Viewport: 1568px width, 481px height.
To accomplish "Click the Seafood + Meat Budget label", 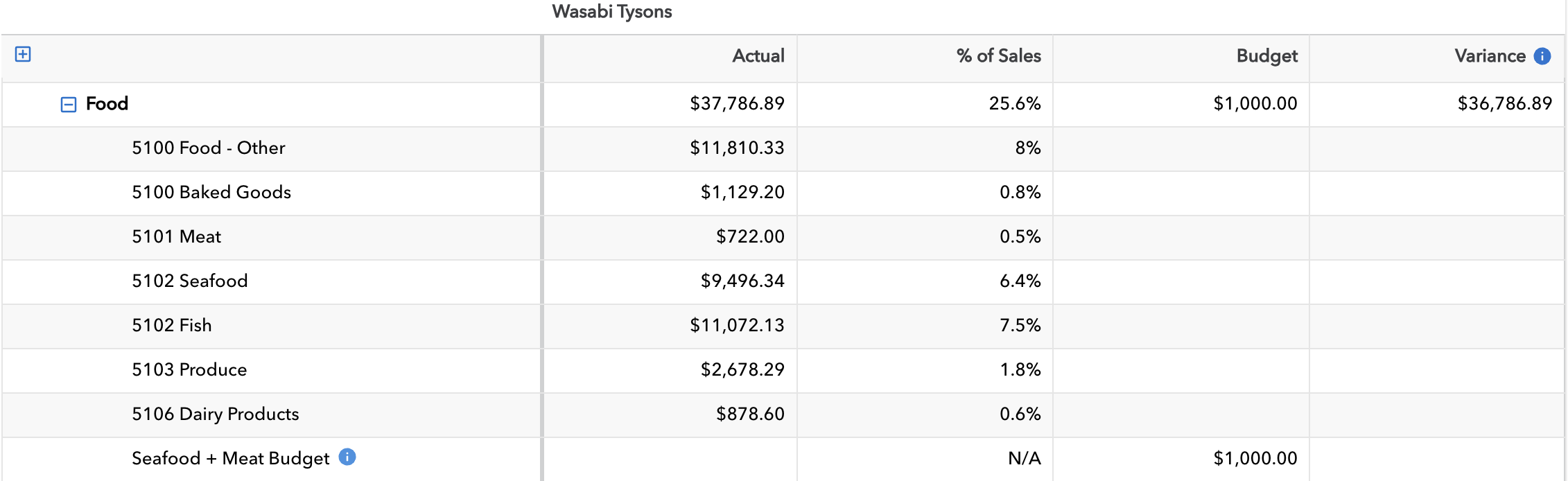I will (x=230, y=459).
